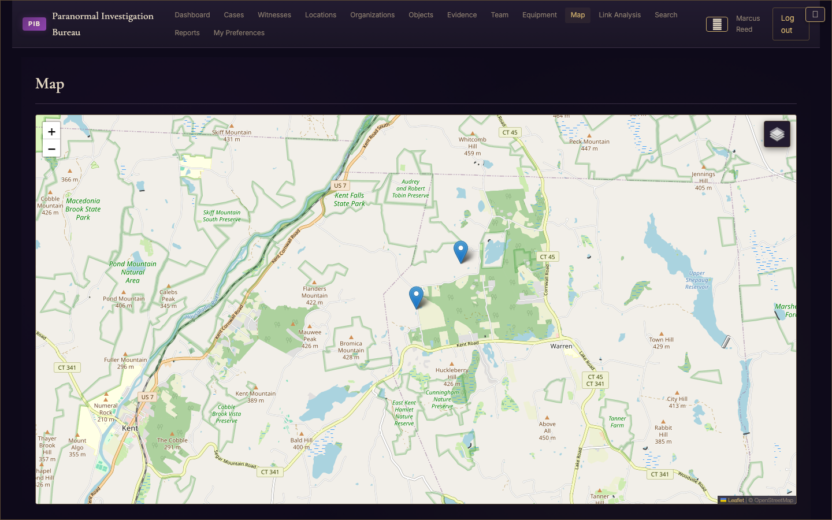Click the Skiff Mountain South Preserve label

(221, 215)
